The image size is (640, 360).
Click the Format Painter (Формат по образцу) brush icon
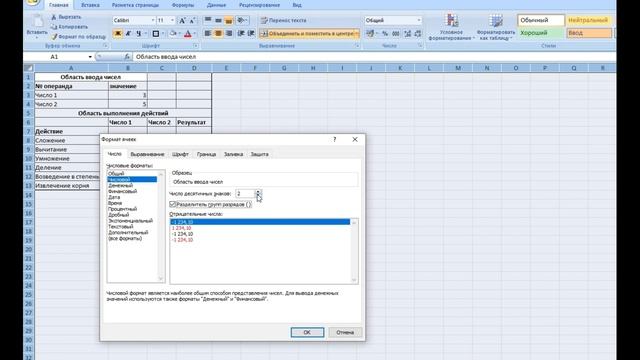(x=53, y=37)
